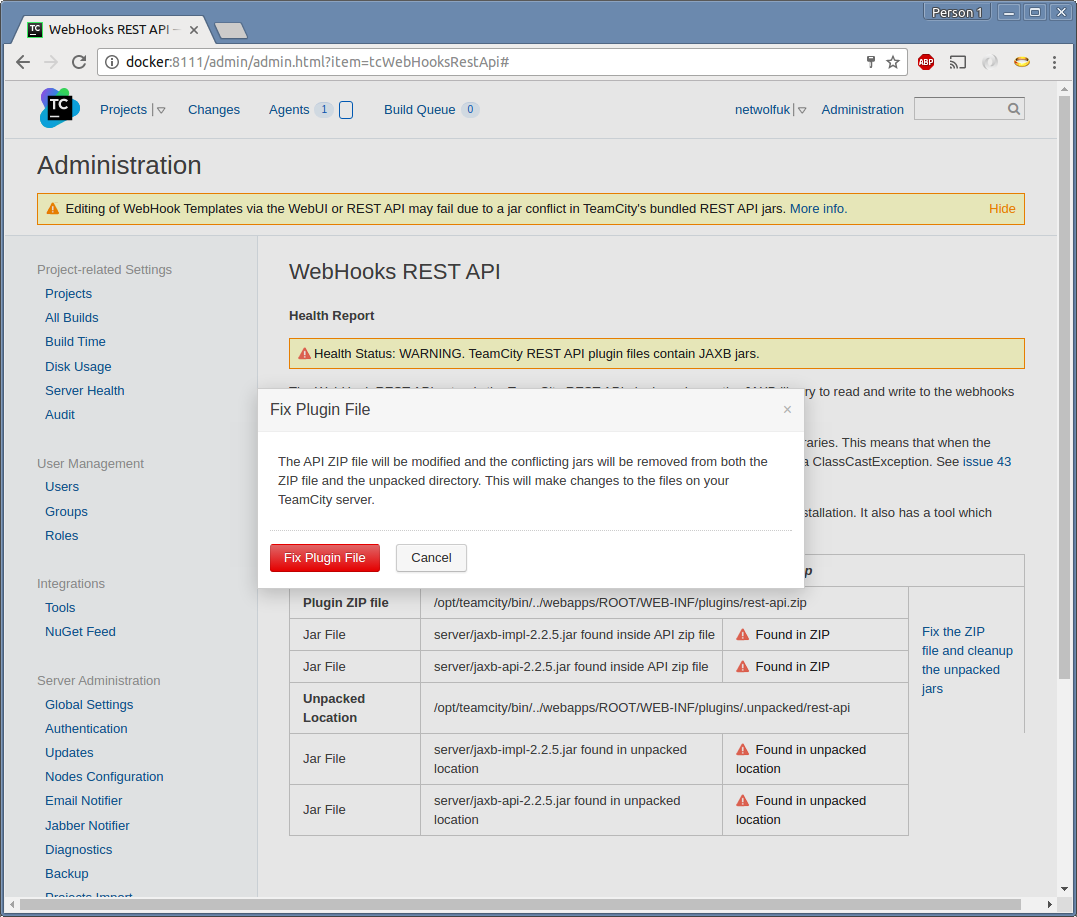Open Global Settings in sidebar
1077x917 pixels.
click(89, 705)
